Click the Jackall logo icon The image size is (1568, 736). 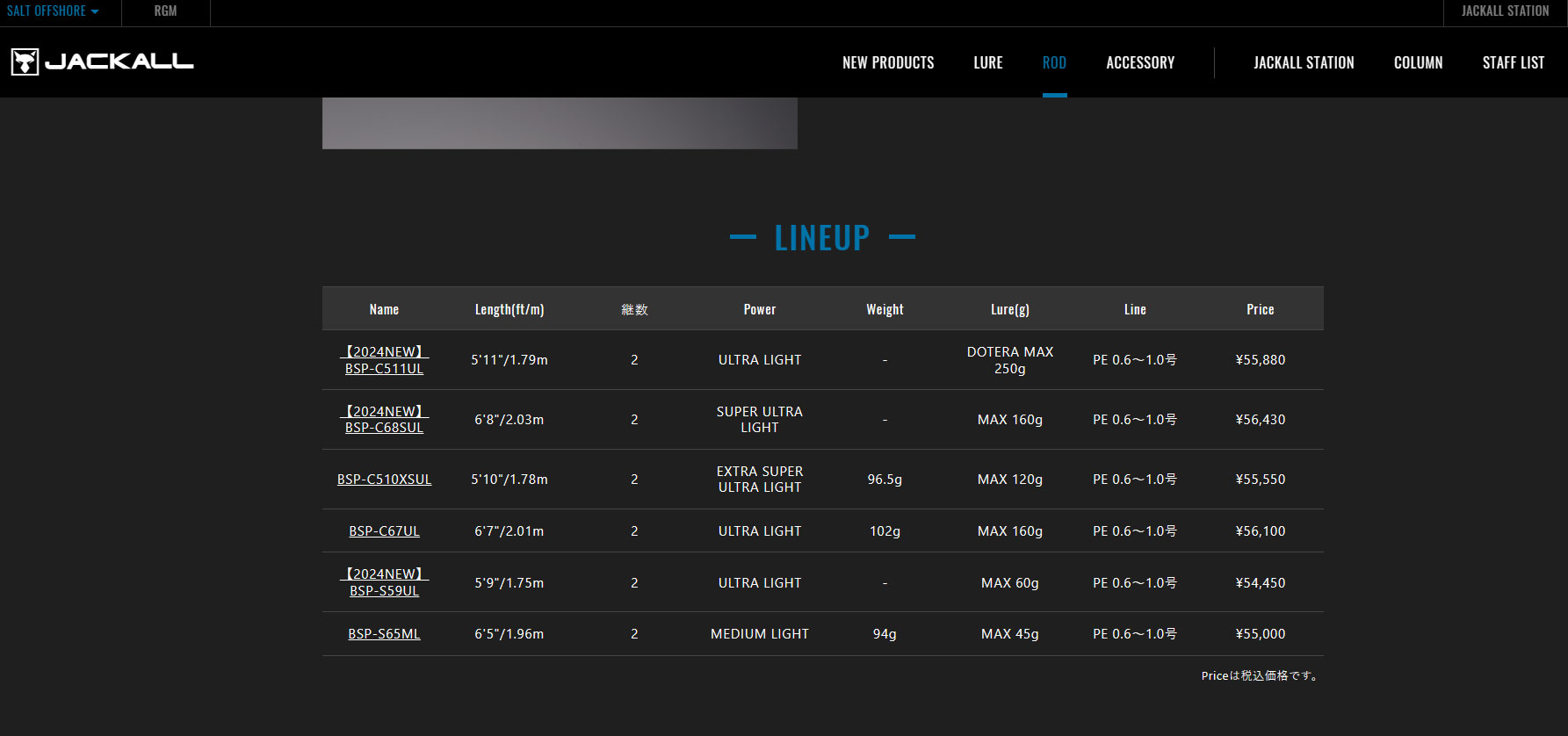(x=25, y=61)
